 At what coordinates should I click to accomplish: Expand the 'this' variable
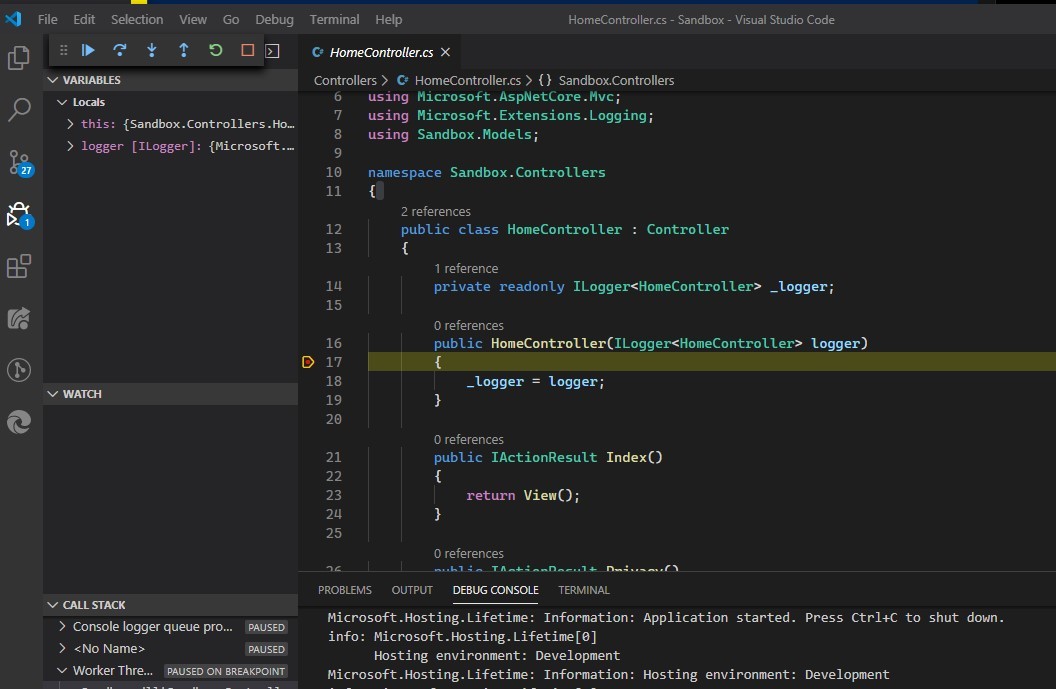[x=70, y=124]
